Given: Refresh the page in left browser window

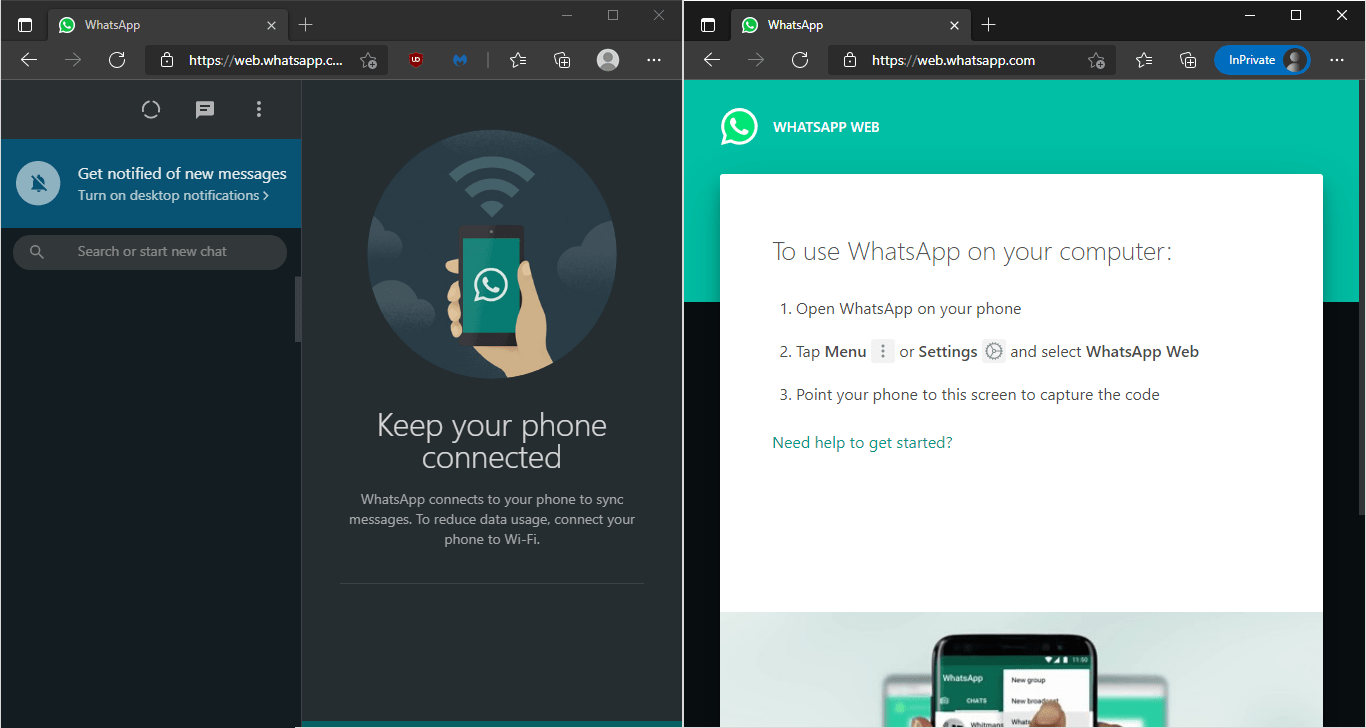Looking at the screenshot, I should click(117, 60).
